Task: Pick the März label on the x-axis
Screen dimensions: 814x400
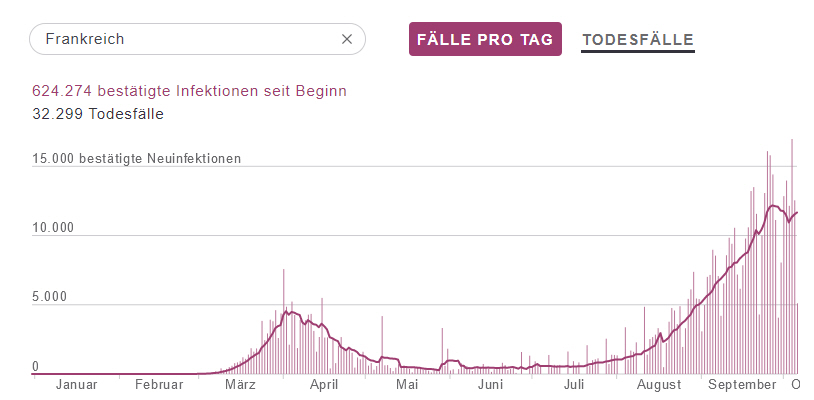Action: tap(241, 385)
